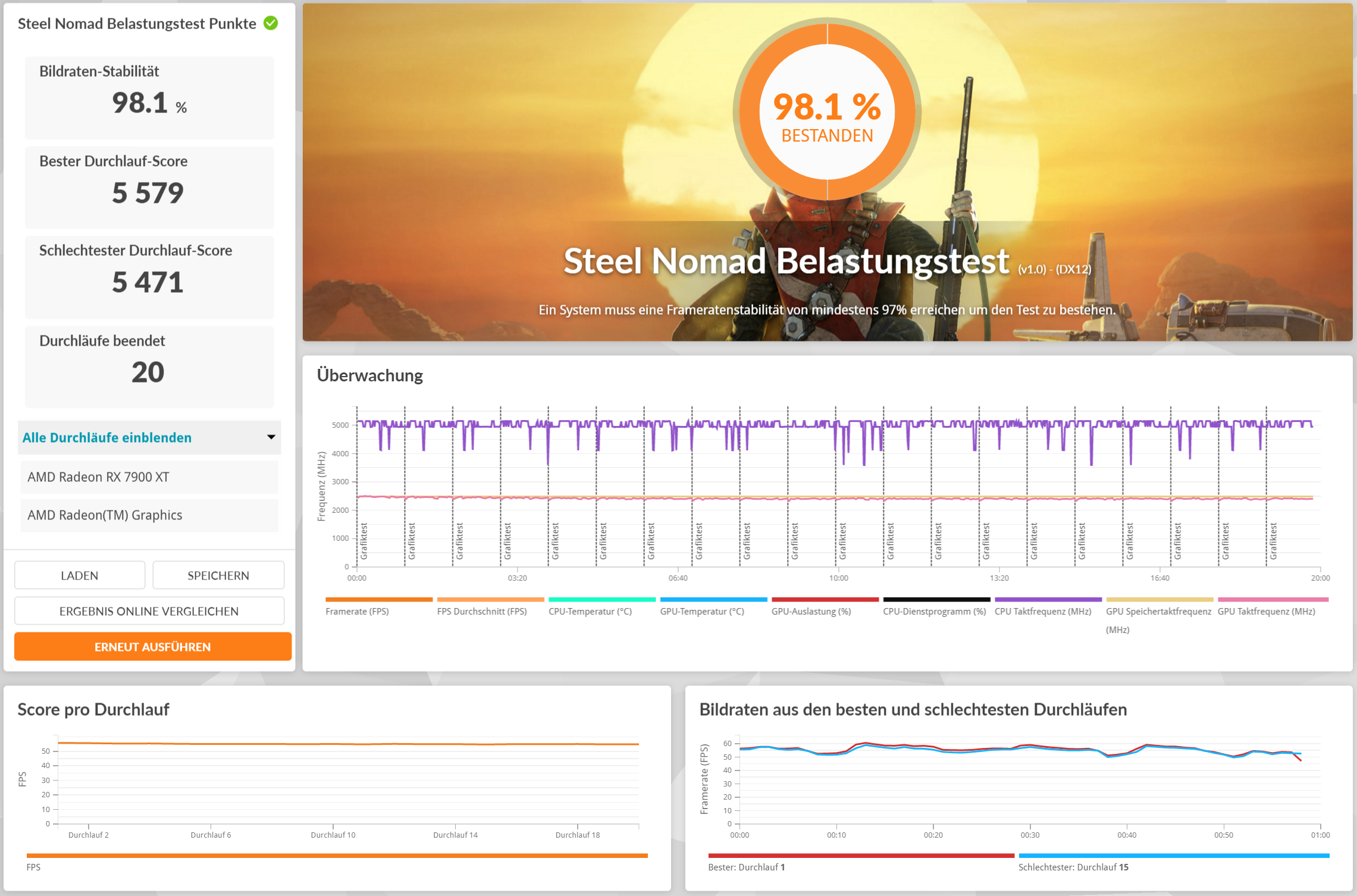Toggle GPU Taktfrequenz pink legend swatch

1273,600
